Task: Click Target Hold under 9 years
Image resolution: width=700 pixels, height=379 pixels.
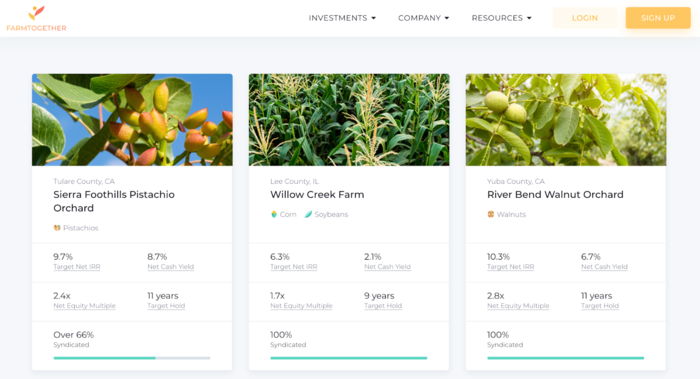Action: 383,306
